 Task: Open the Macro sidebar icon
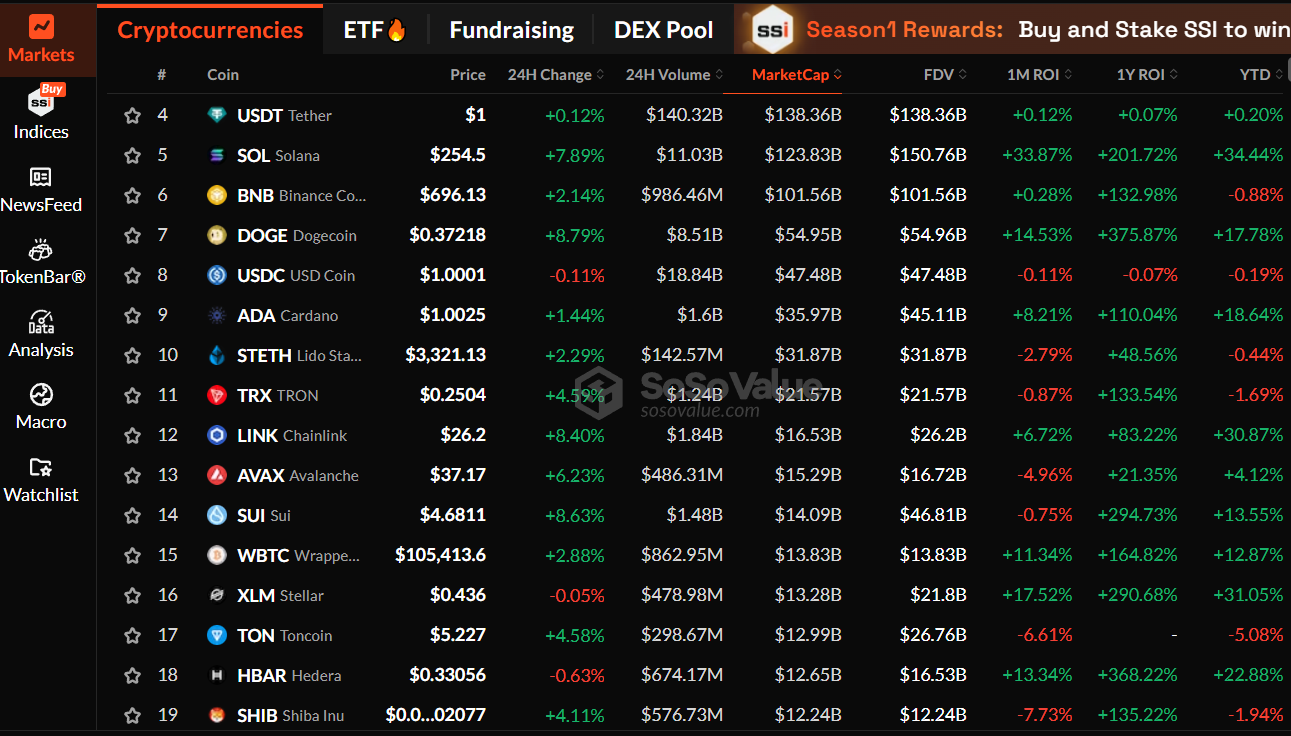[x=41, y=394]
